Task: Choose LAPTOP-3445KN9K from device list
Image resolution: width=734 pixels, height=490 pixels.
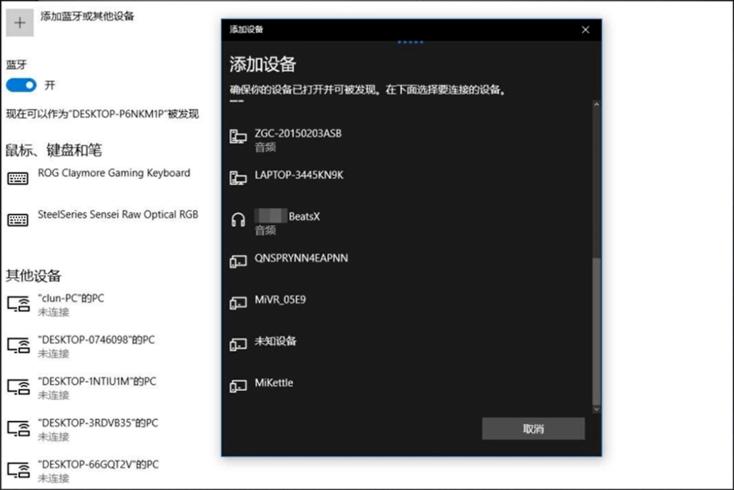Action: [299, 175]
